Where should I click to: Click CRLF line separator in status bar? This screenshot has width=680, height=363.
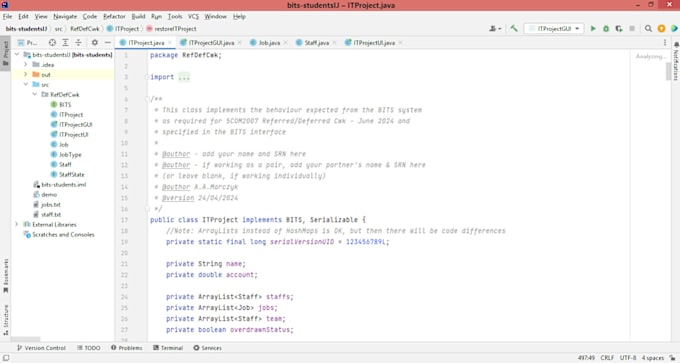[x=607, y=358]
